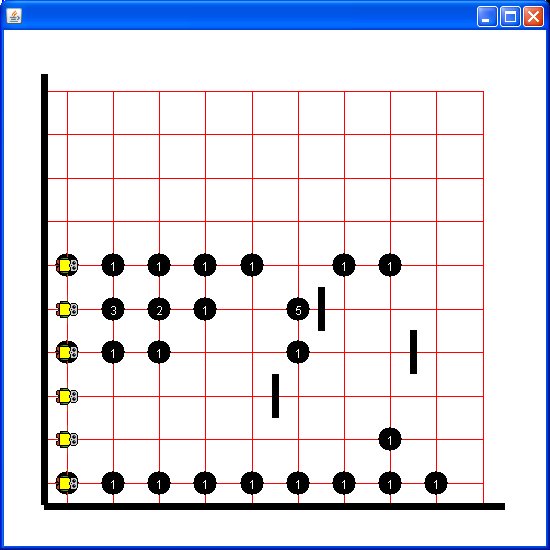Click the beeper immediately right of beeper 2
The image size is (550, 550).
(x=205, y=309)
